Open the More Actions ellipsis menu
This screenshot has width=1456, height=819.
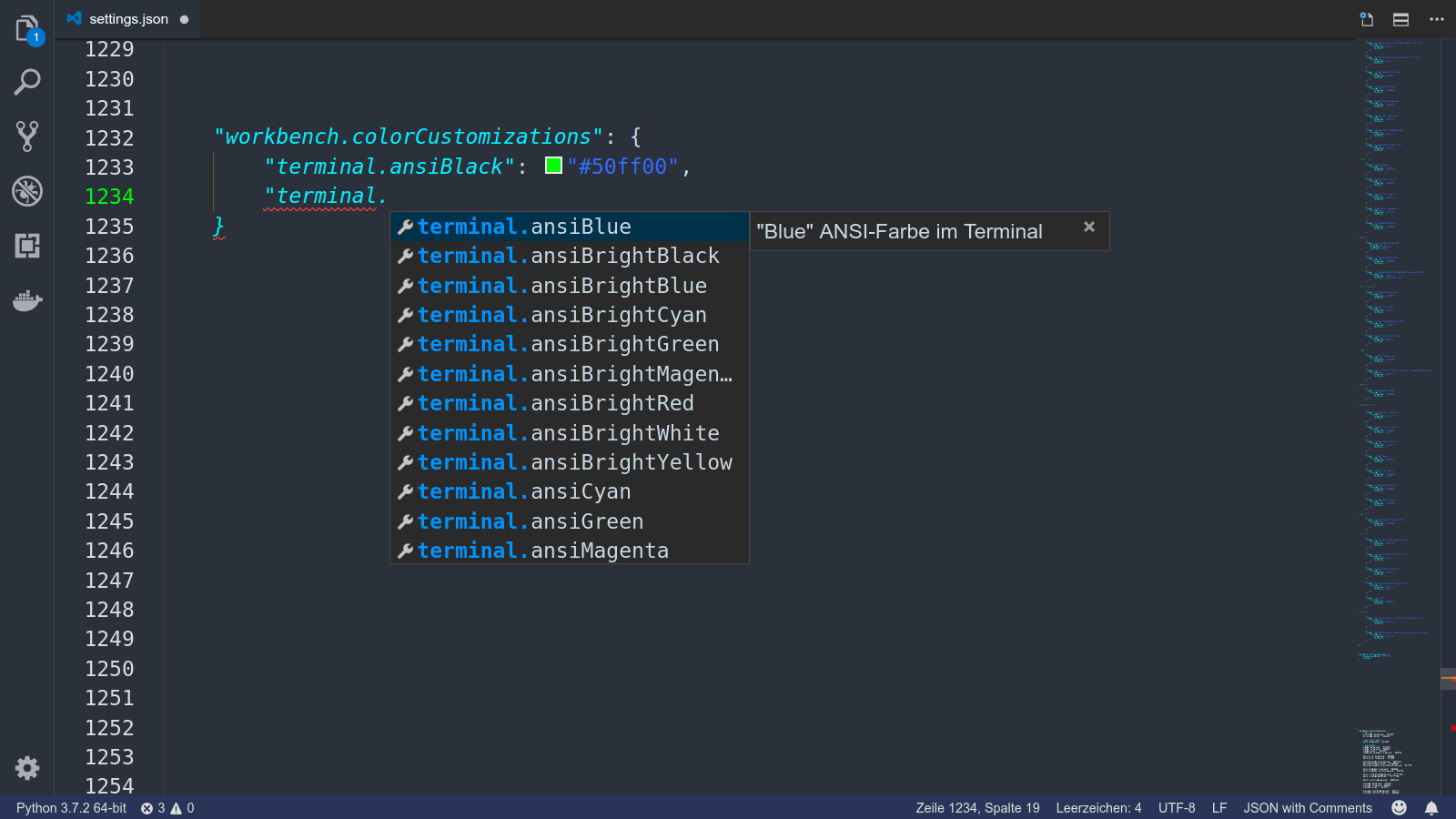click(1437, 19)
